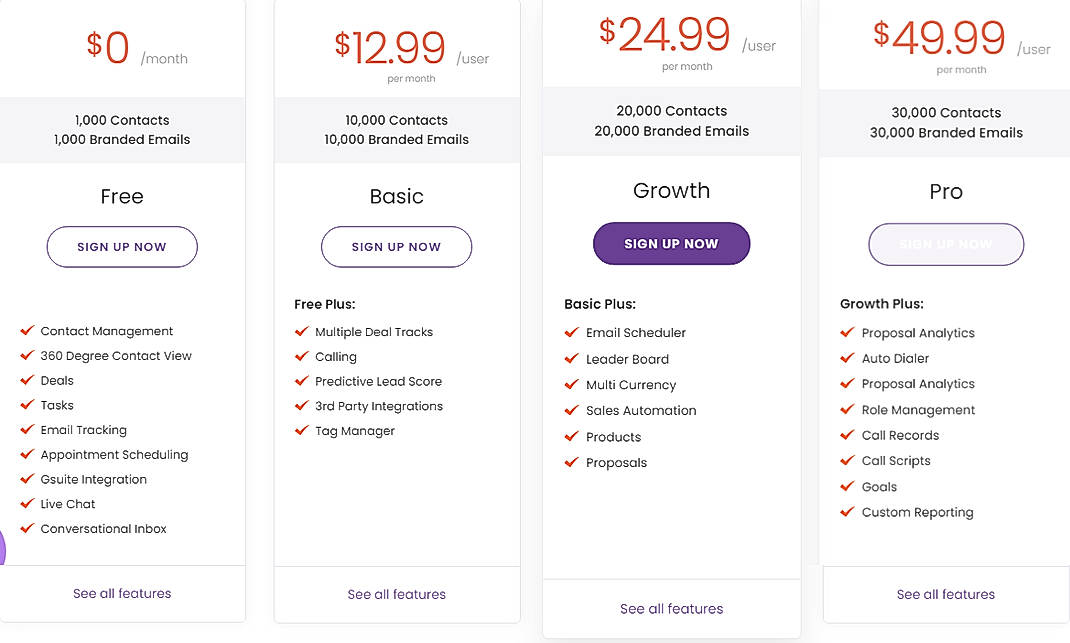Select the checkmark beside Live Chat
Image resolution: width=1070 pixels, height=643 pixels.
27,504
